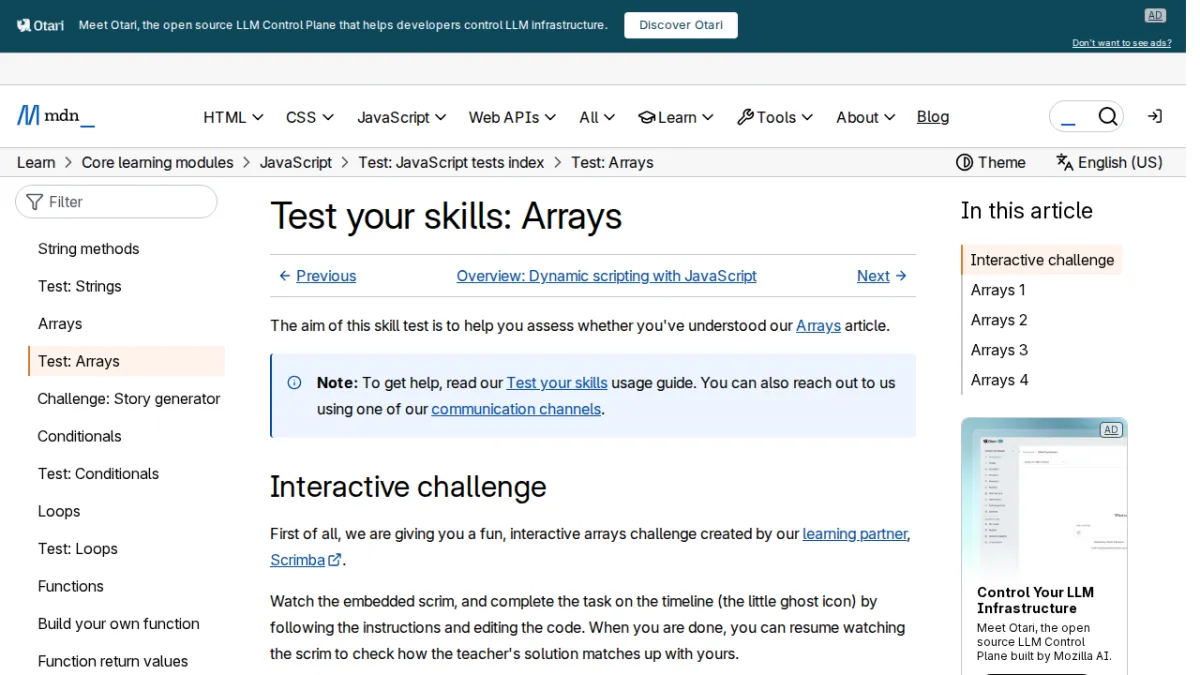The width and height of the screenshot is (1200, 675).
Task: Go to the Previous article
Action: coord(317,276)
